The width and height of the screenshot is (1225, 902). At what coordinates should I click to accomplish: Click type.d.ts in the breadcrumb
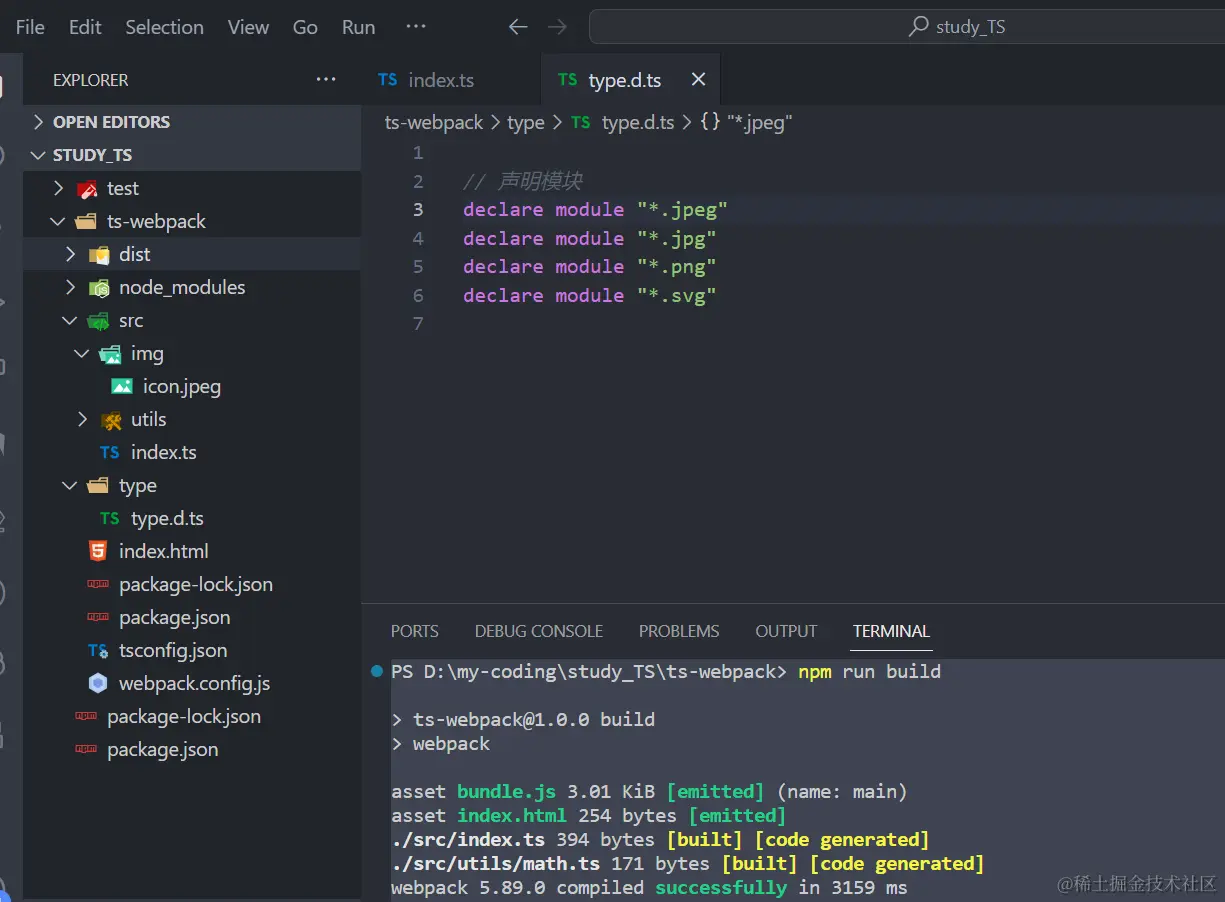[638, 122]
